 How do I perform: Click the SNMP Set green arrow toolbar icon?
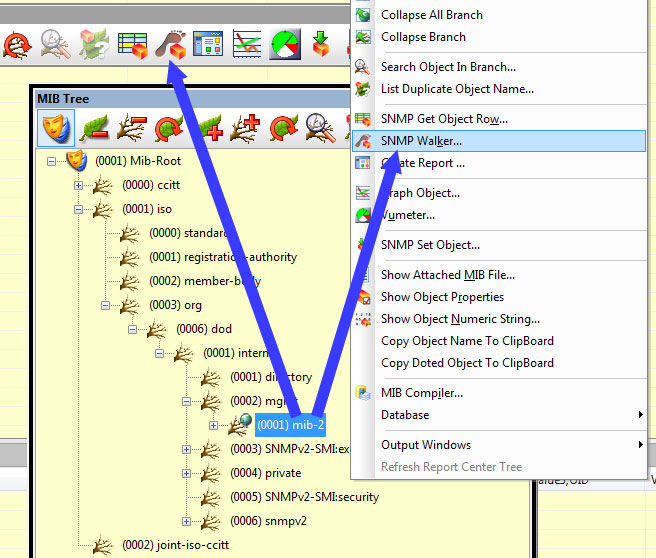click(321, 44)
